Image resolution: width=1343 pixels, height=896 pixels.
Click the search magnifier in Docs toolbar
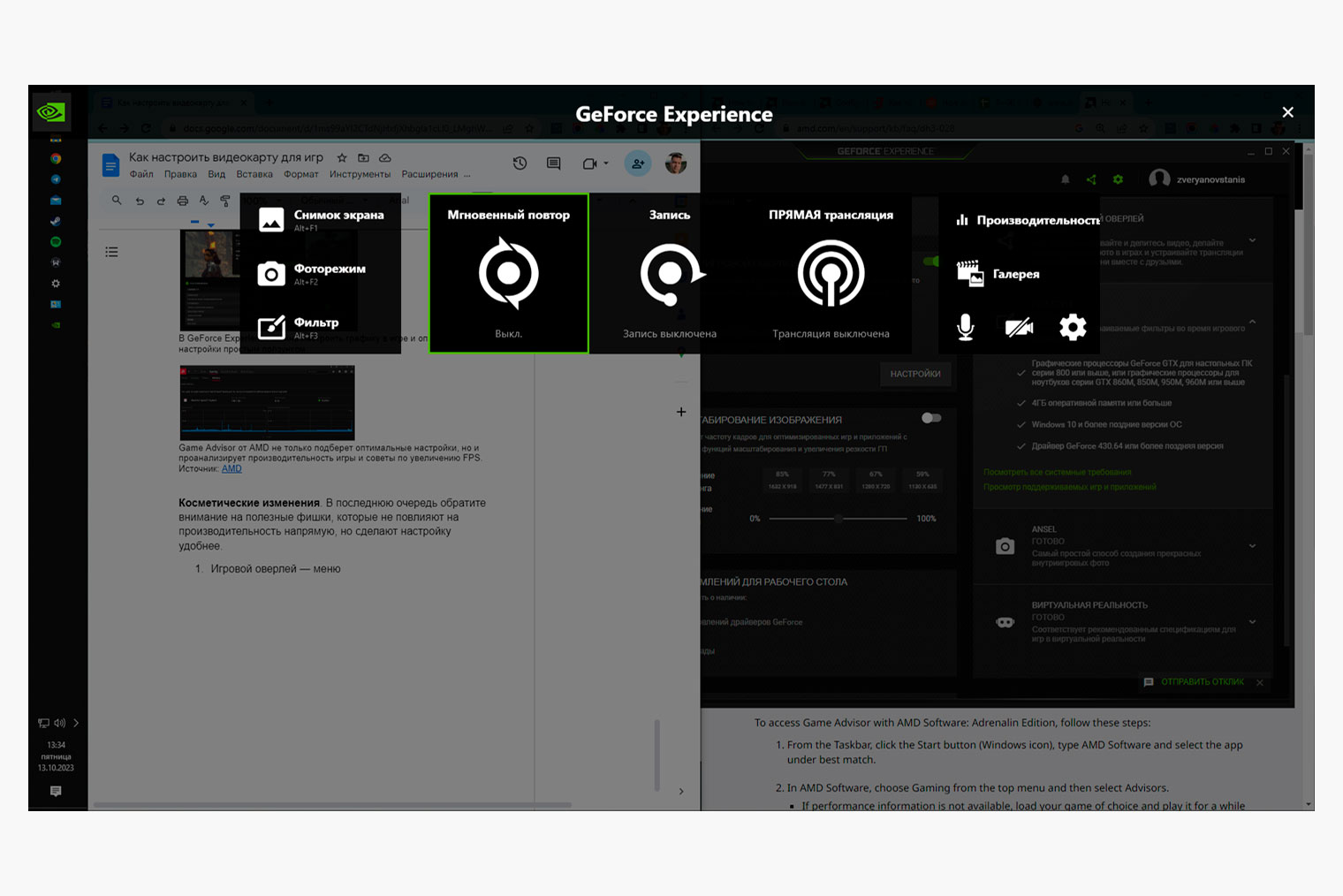(x=117, y=201)
